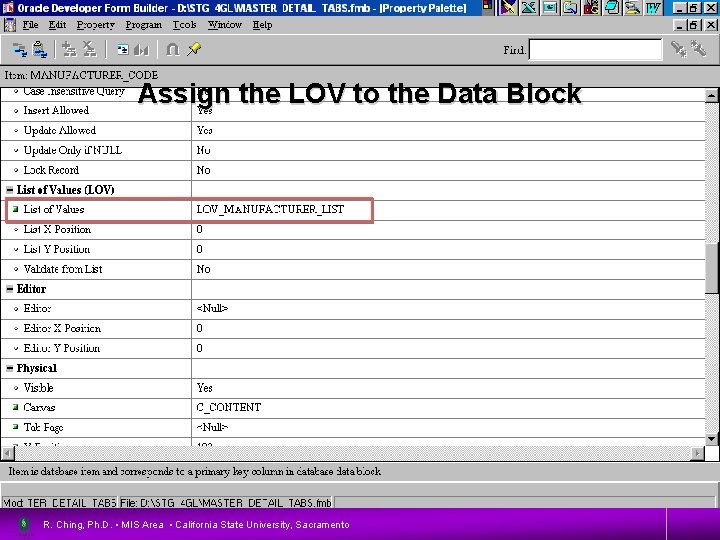Select the List X Position property

coord(57,229)
